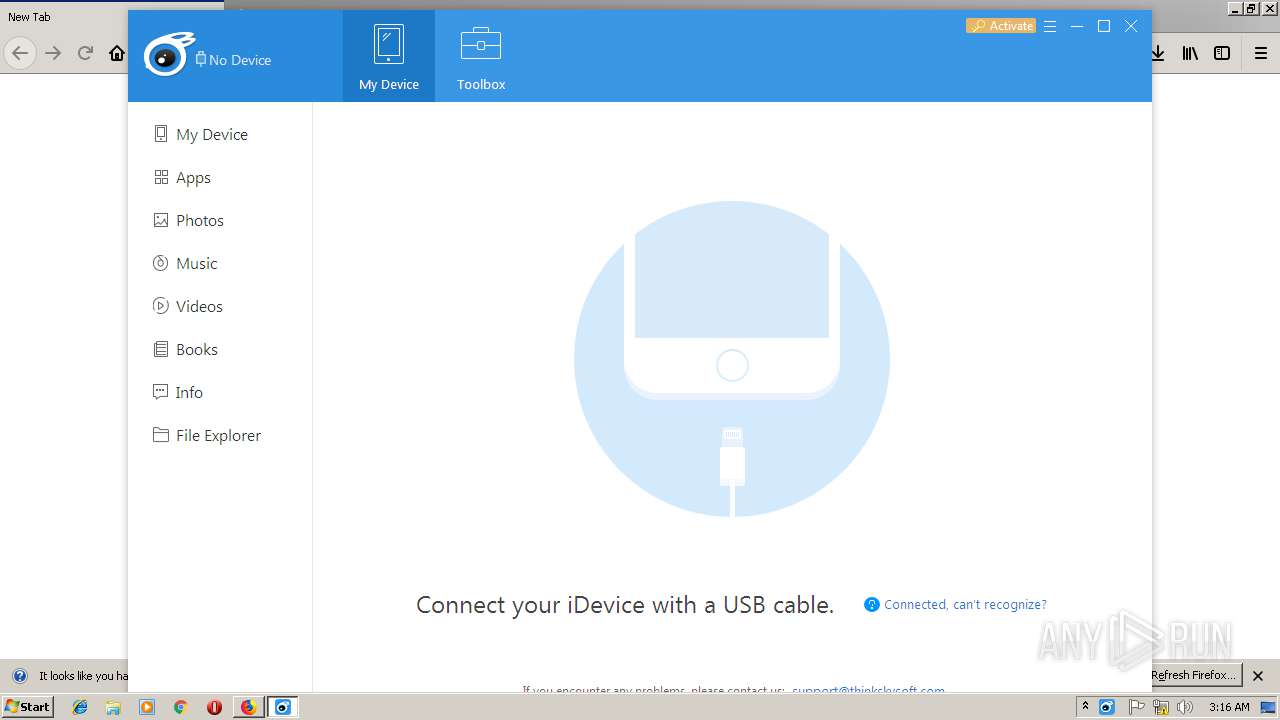Screen dimensions: 1280x720
Task: Launch Opera from the taskbar
Action: (214, 707)
